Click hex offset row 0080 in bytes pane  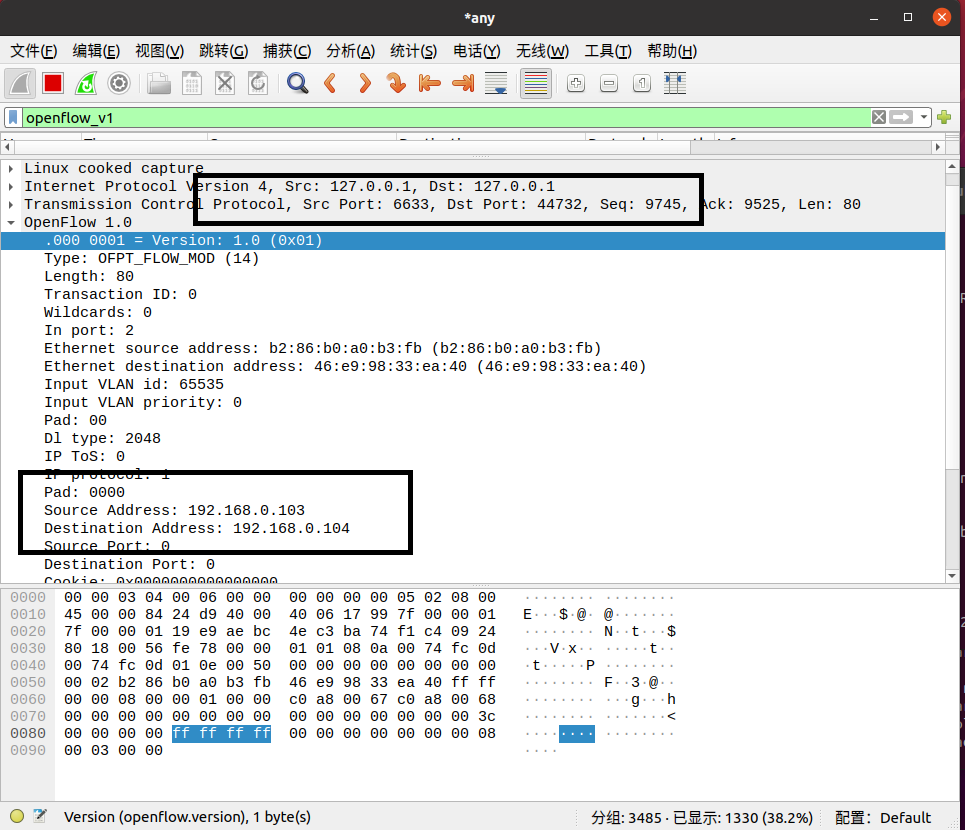(28, 733)
